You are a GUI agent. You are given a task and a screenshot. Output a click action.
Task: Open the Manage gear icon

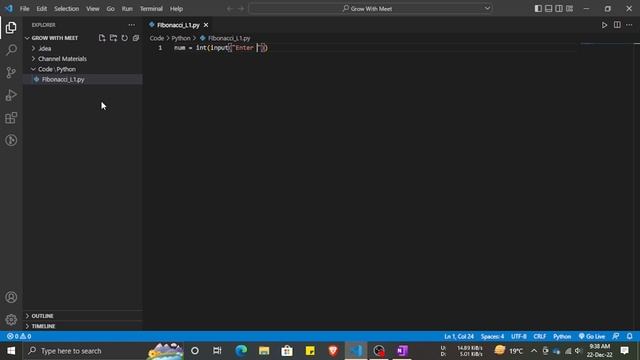click(x=11, y=320)
